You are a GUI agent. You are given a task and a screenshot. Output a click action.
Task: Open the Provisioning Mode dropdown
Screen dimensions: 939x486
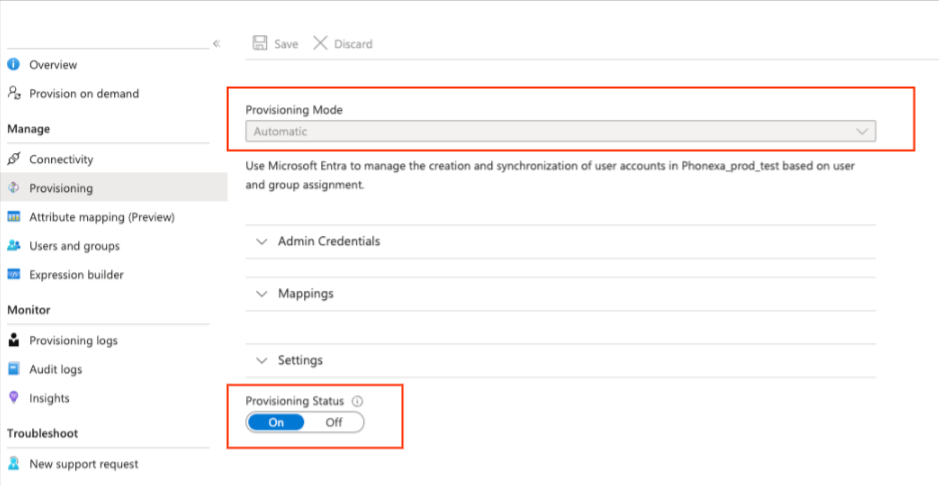[561, 131]
